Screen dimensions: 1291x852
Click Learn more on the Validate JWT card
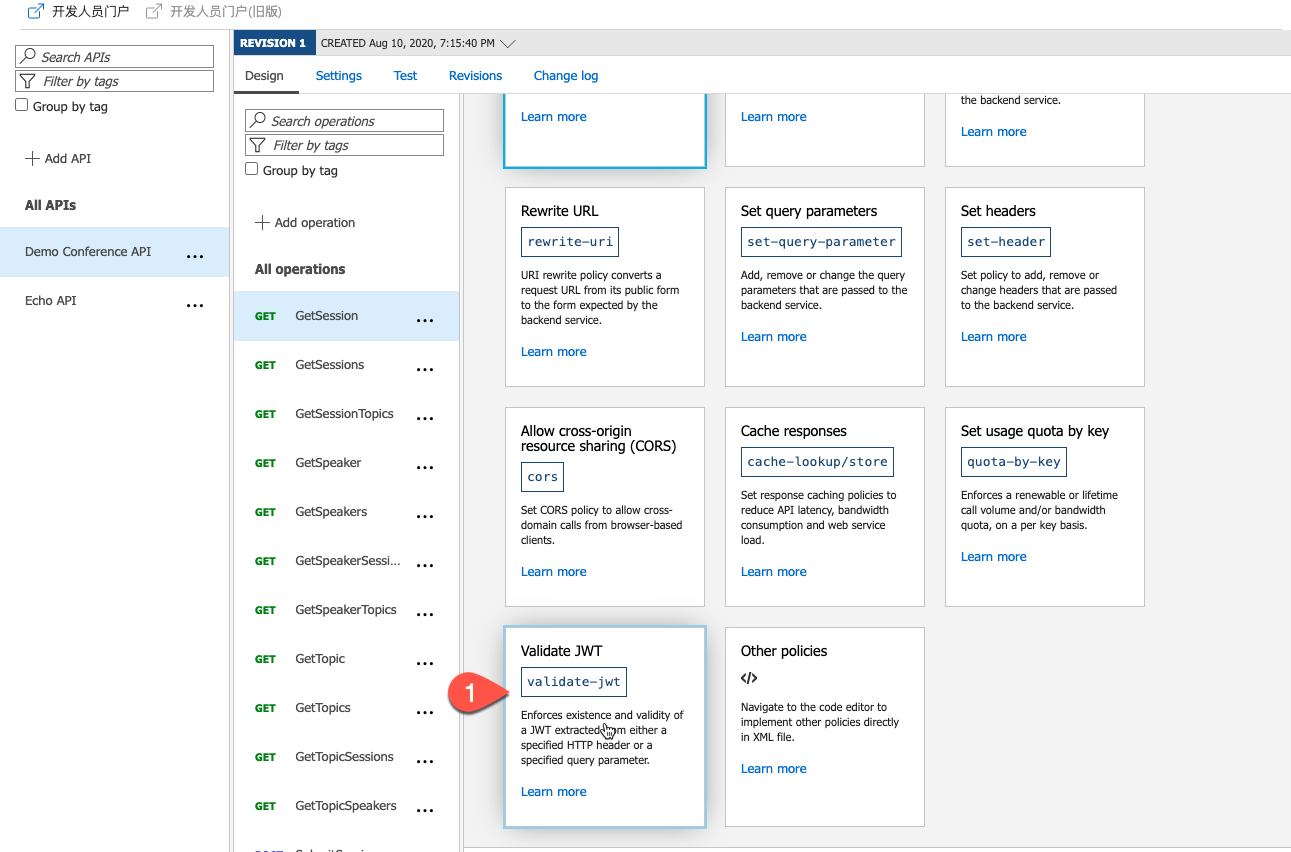(553, 791)
